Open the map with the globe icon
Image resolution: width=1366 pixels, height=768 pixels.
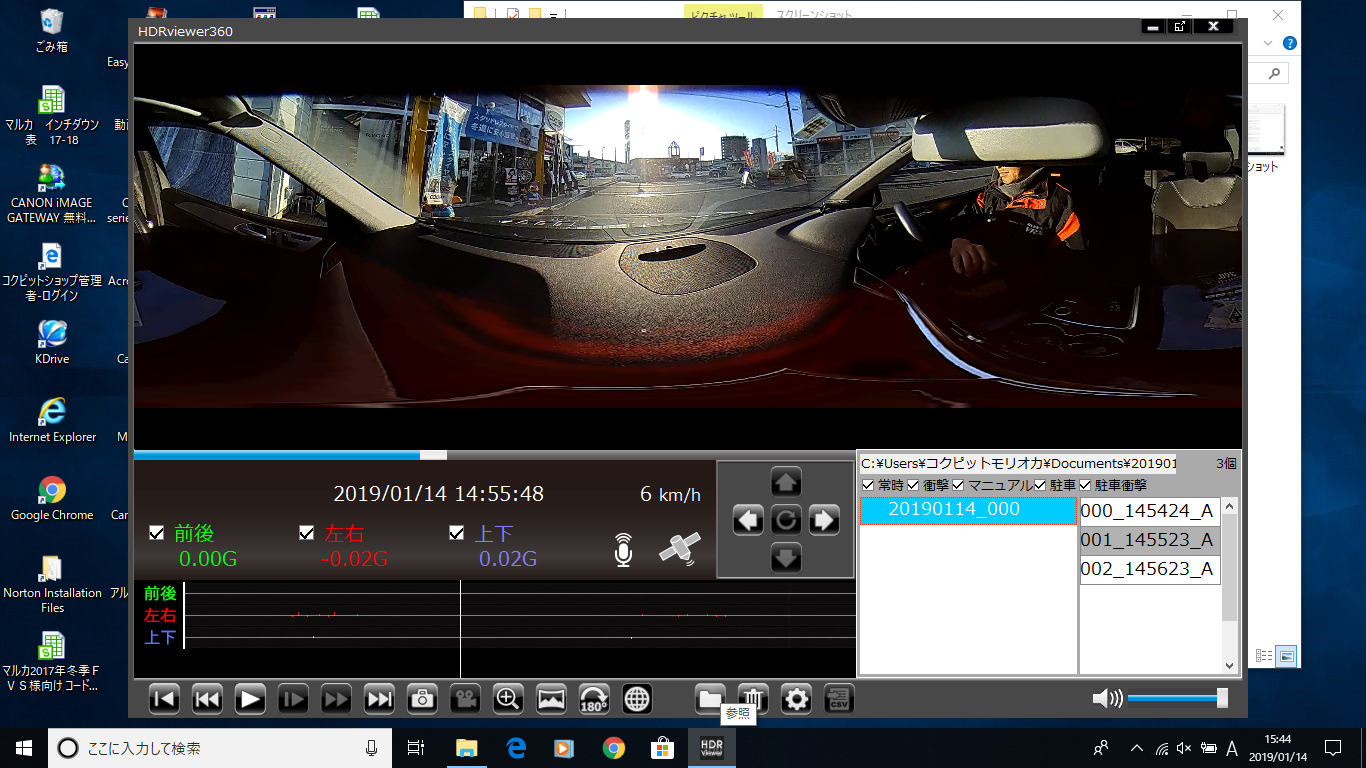tap(637, 699)
